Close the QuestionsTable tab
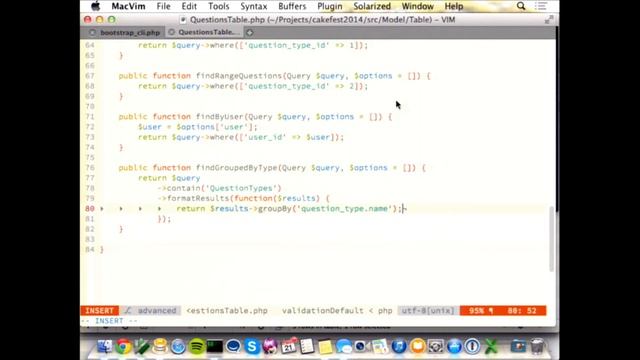The width and height of the screenshot is (640, 360). [171, 32]
